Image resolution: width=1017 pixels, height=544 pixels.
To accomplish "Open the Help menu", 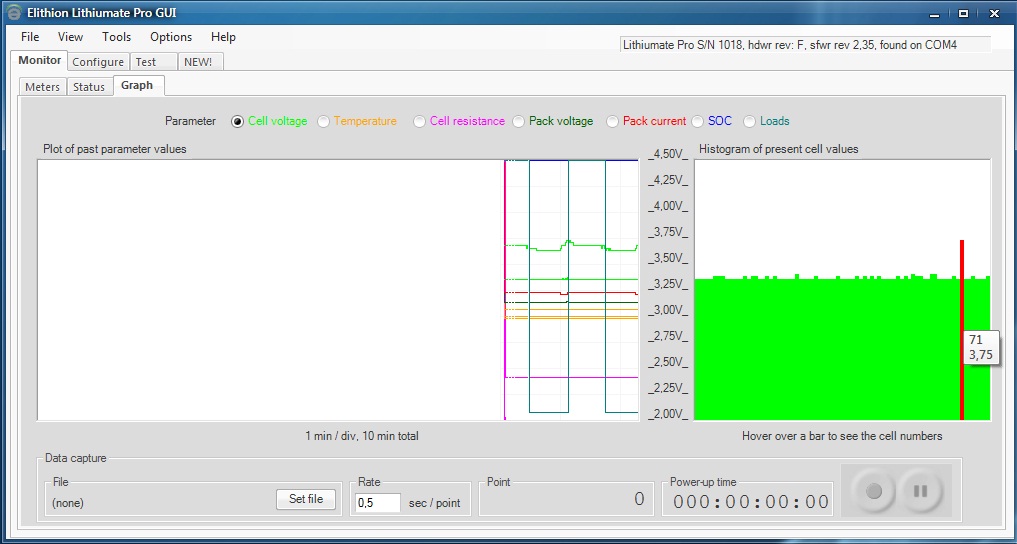I will click(223, 37).
